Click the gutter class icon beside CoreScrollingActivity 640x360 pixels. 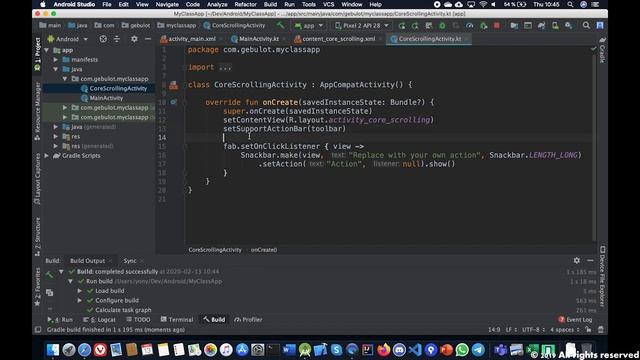[x=173, y=85]
